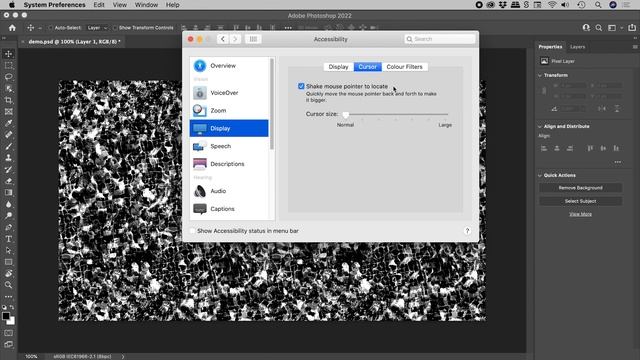Viewport: 640px width, 360px height.
Task: Select the Brush tool
Action: tap(9, 146)
